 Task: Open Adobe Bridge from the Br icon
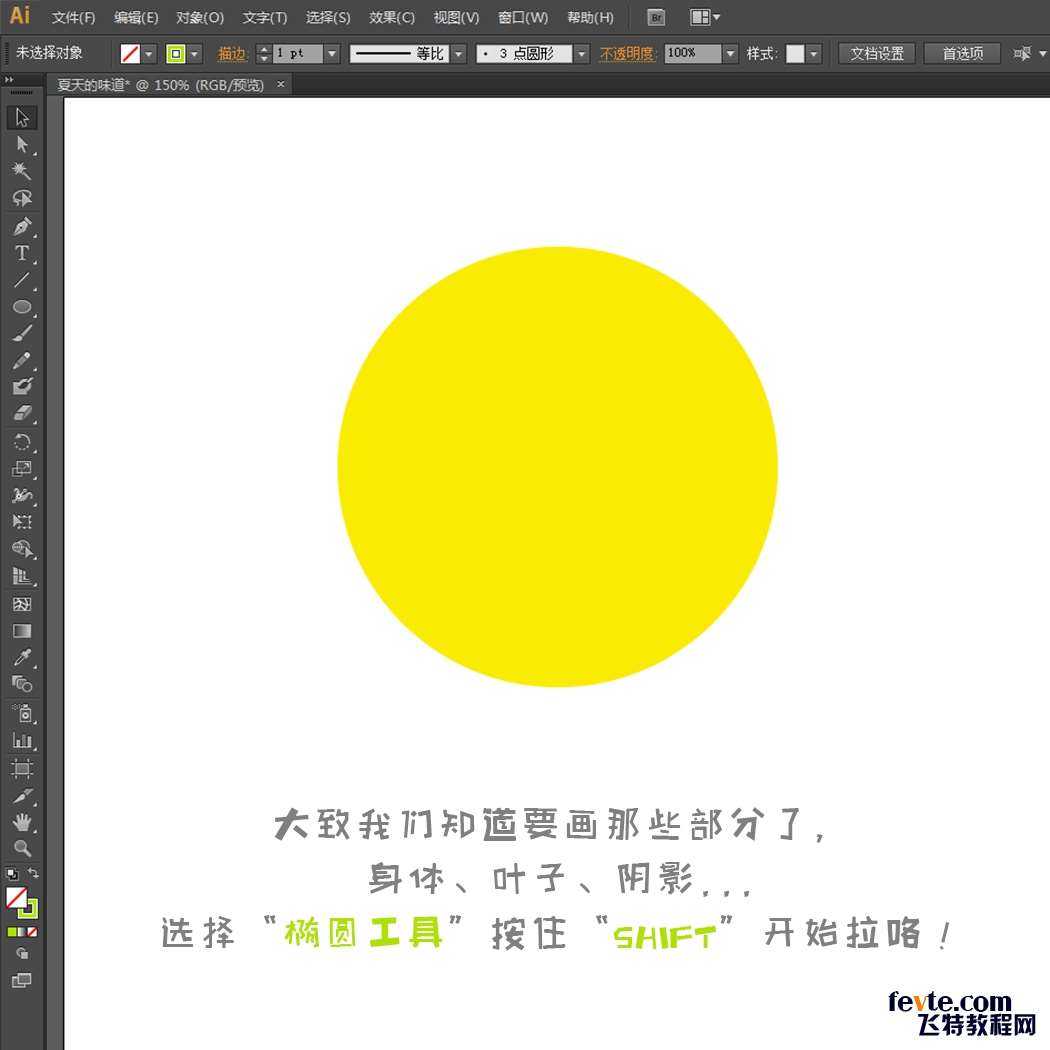tap(656, 17)
